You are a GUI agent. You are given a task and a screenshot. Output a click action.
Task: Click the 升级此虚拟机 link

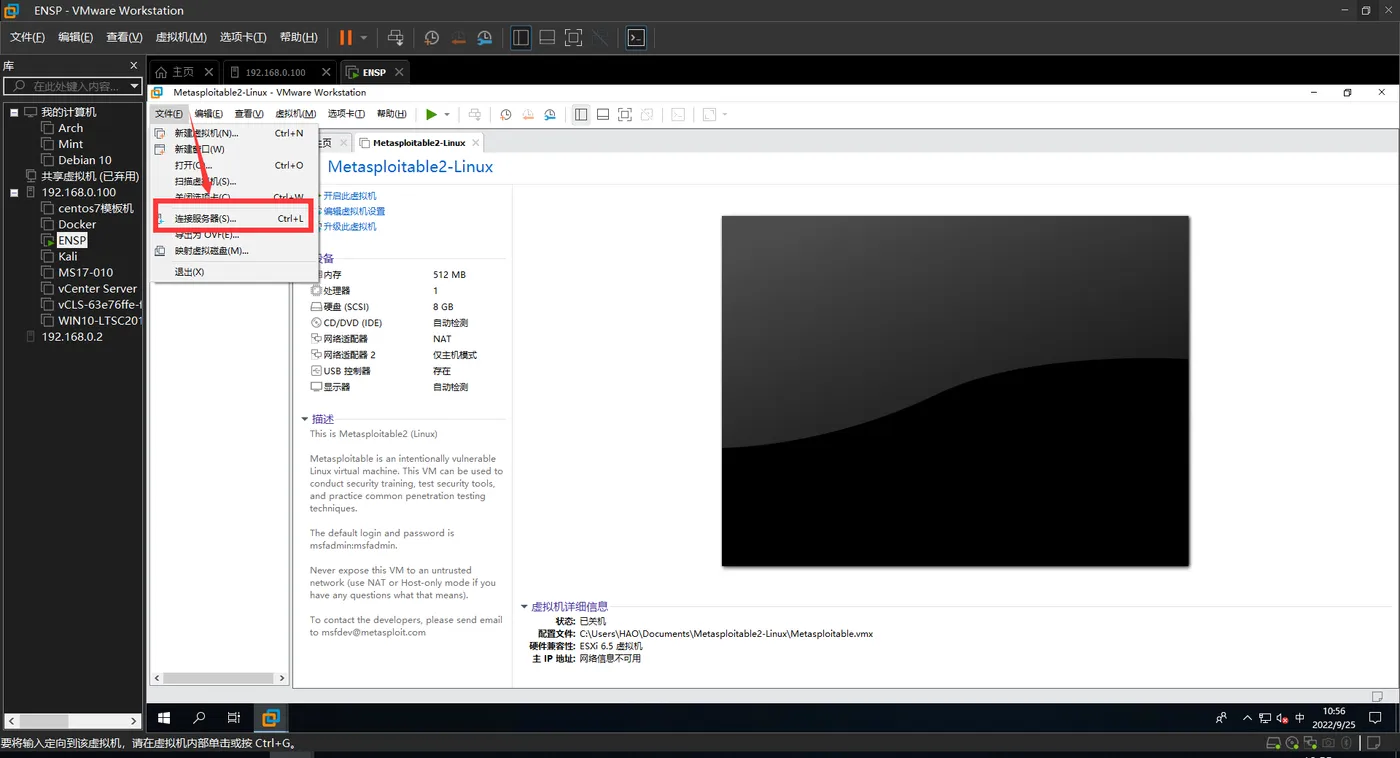coord(350,226)
